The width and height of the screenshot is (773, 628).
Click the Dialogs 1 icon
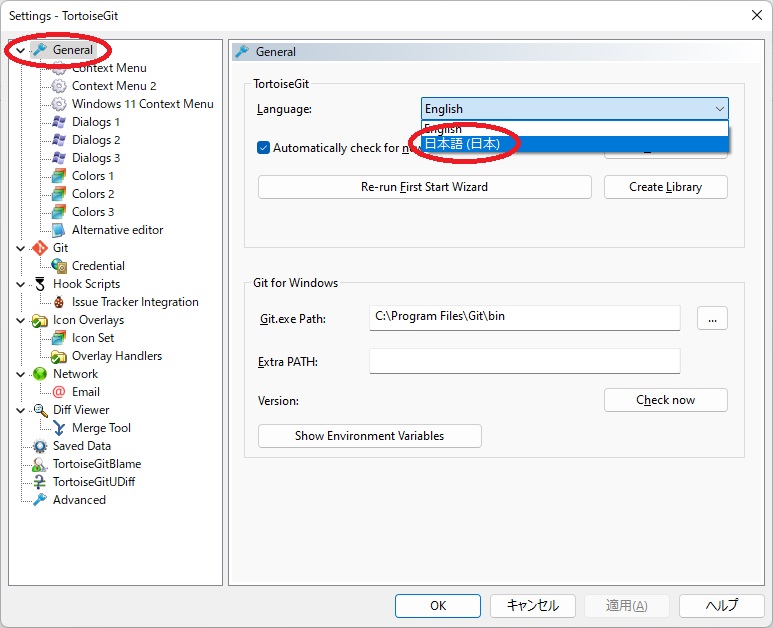coord(59,122)
